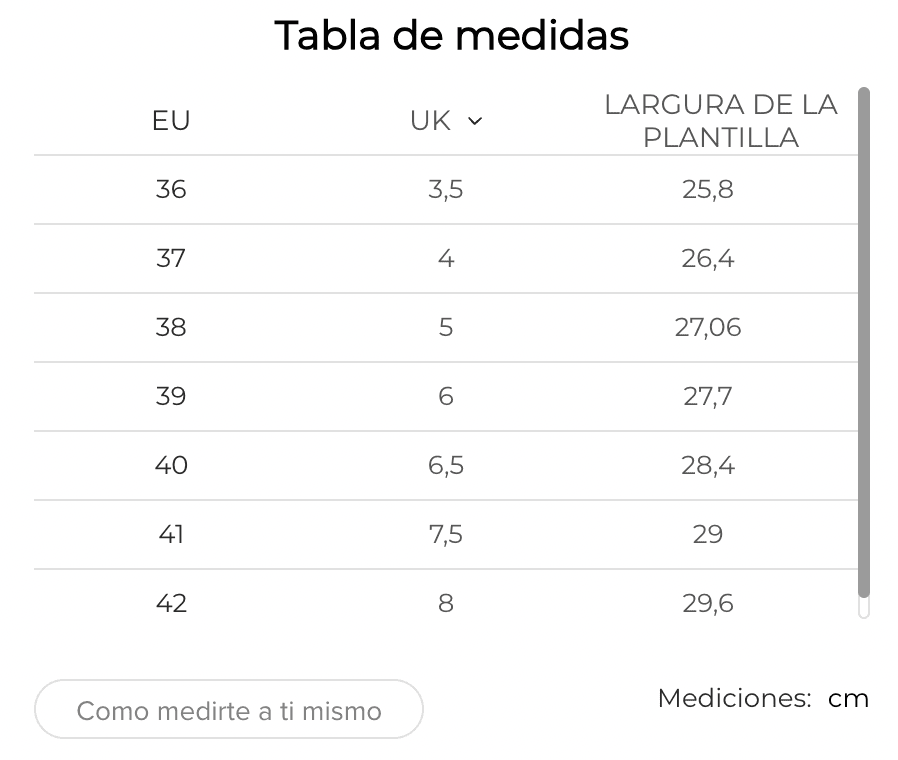Click 'Como medirte a ti mismo' button
The width and height of the screenshot is (898, 760).
229,710
